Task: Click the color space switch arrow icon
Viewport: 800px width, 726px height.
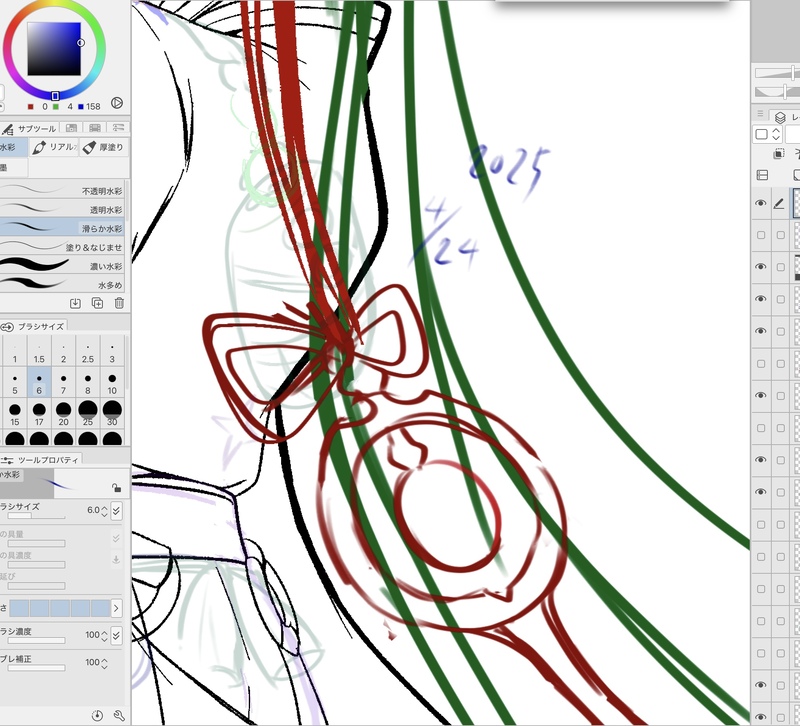Action: [x=117, y=103]
